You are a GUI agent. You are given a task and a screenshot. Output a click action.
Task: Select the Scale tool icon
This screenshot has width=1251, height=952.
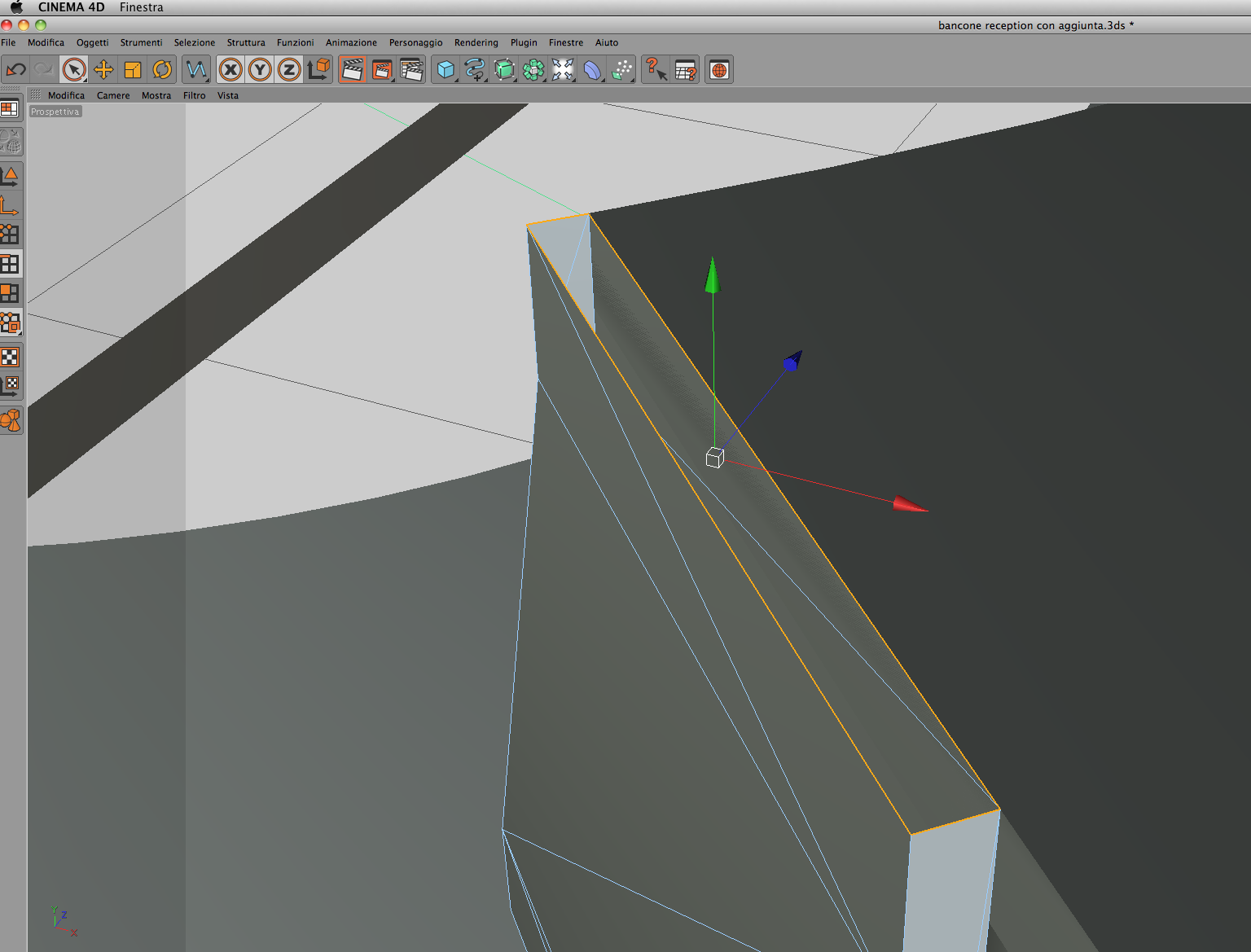point(133,70)
